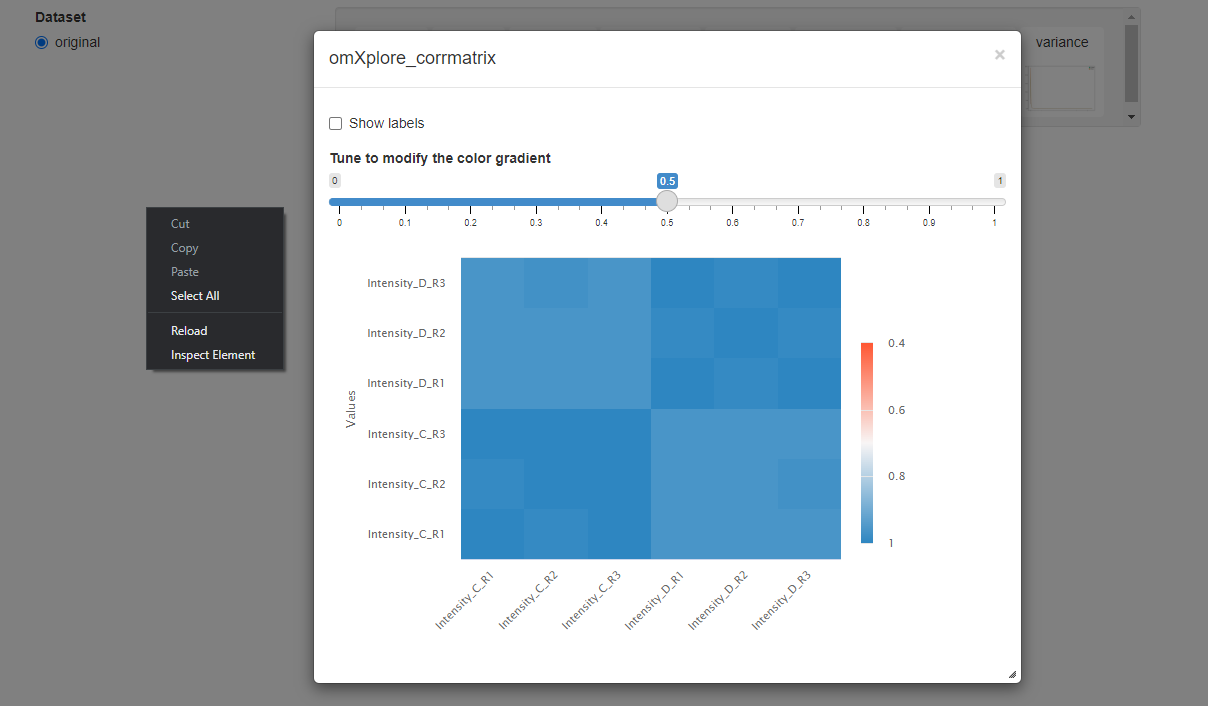This screenshot has width=1208, height=706.
Task: Click the omXplore_corrmatrix dialog title
Action: pyautogui.click(x=412, y=58)
